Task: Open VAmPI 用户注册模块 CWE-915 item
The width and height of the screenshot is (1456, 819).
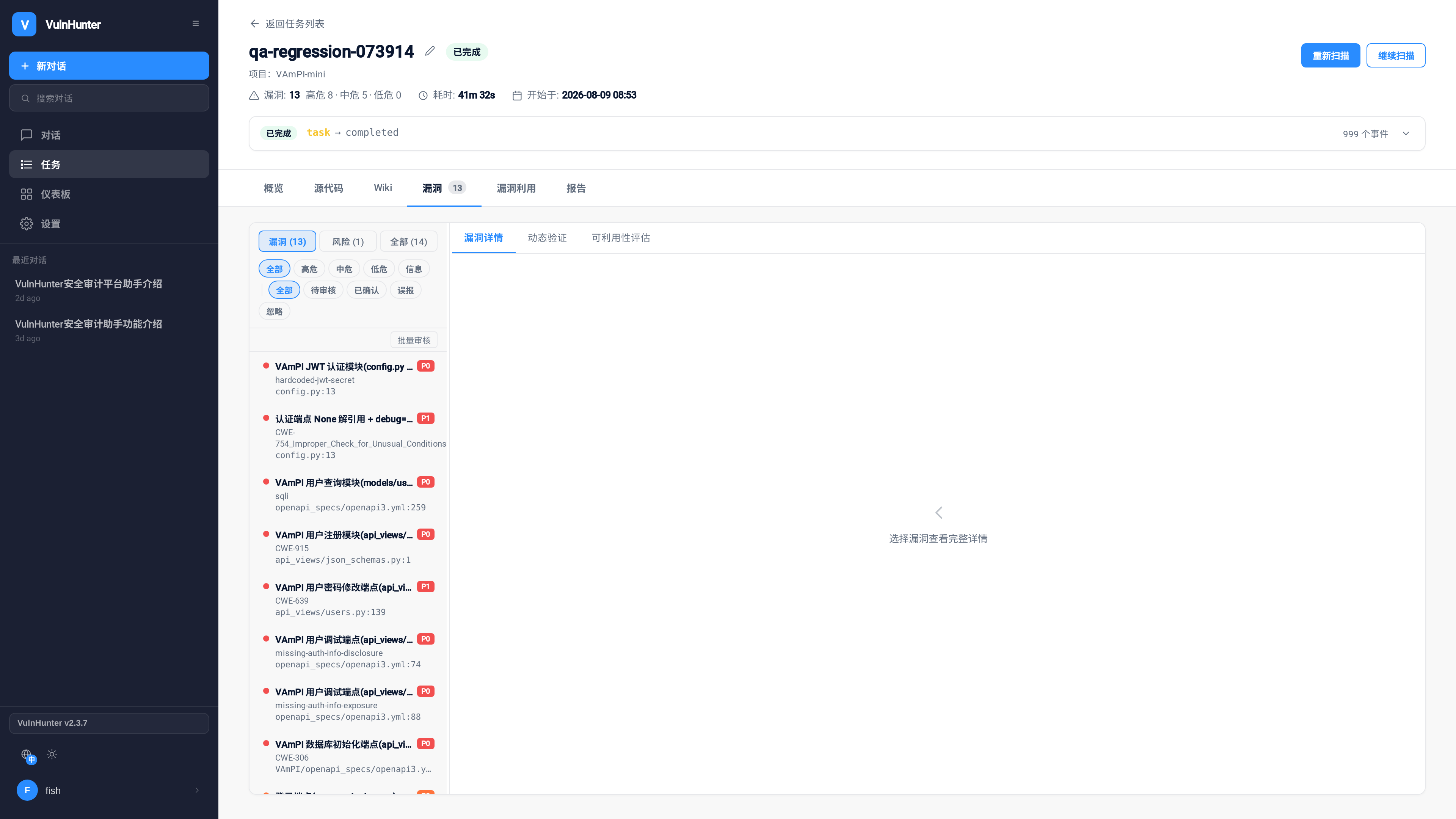Action: pyautogui.click(x=348, y=547)
